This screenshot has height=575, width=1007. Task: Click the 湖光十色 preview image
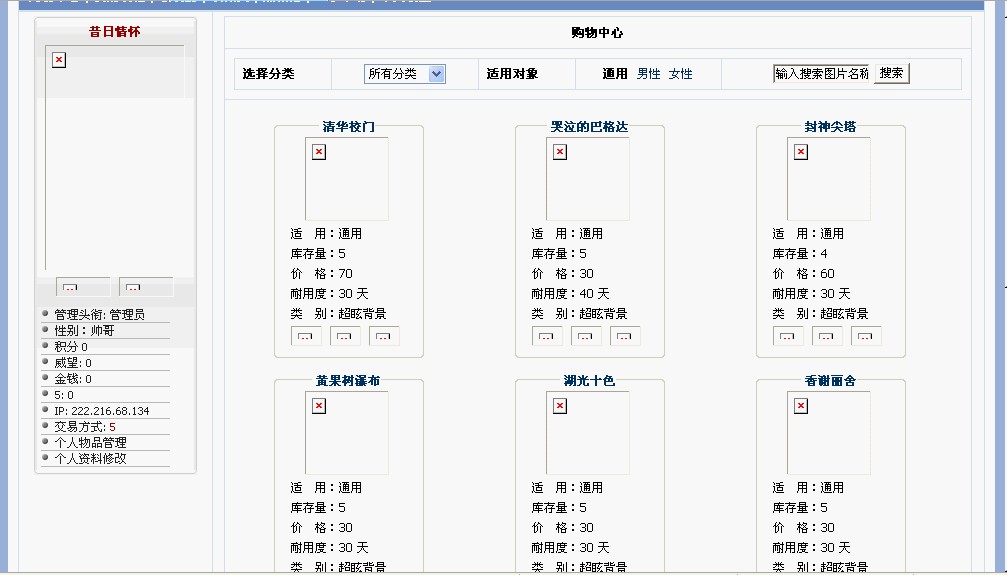(588, 433)
